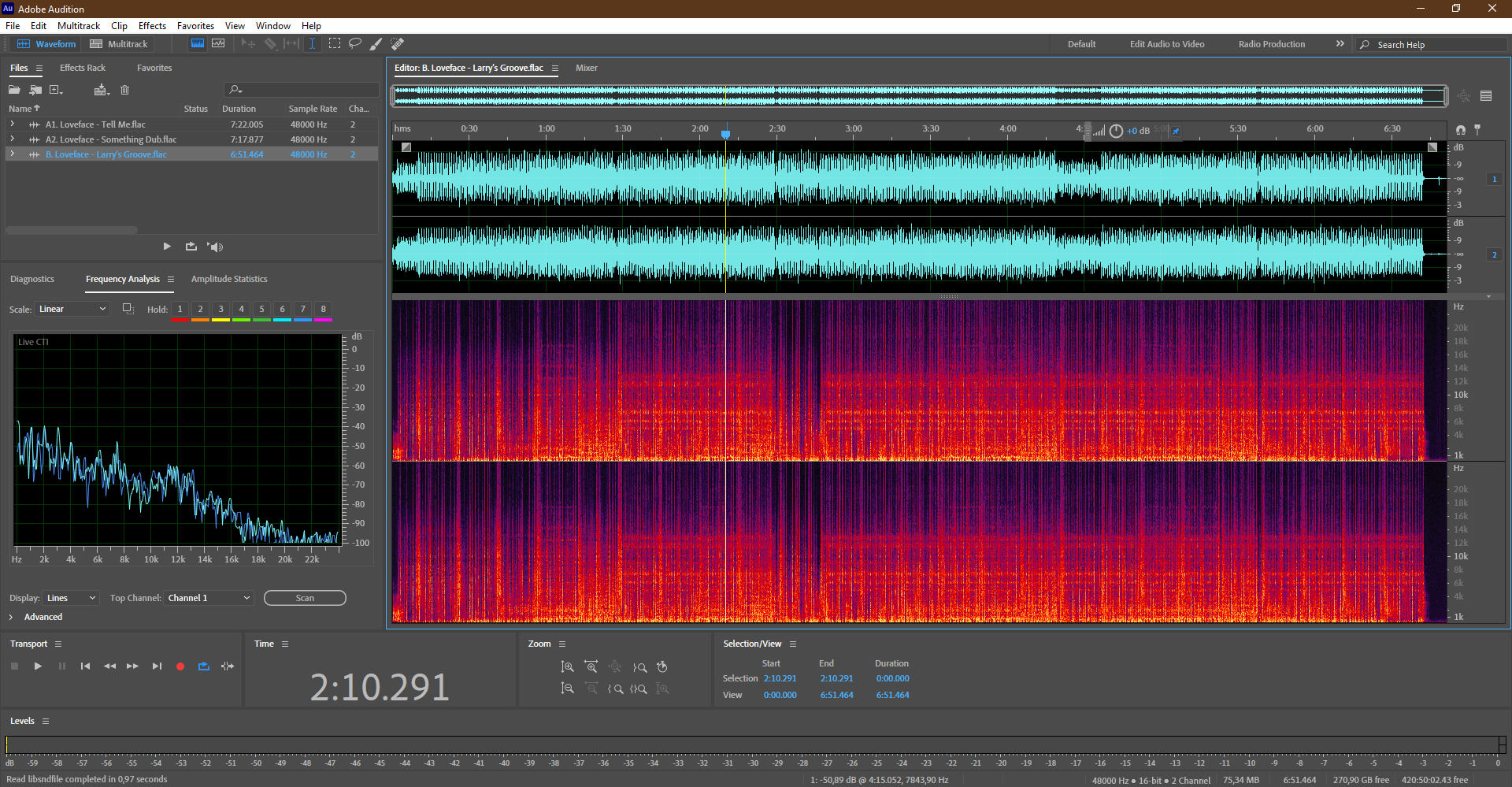This screenshot has width=1512, height=787.
Task: Click Zoom In Time icon
Action: [x=591, y=666]
